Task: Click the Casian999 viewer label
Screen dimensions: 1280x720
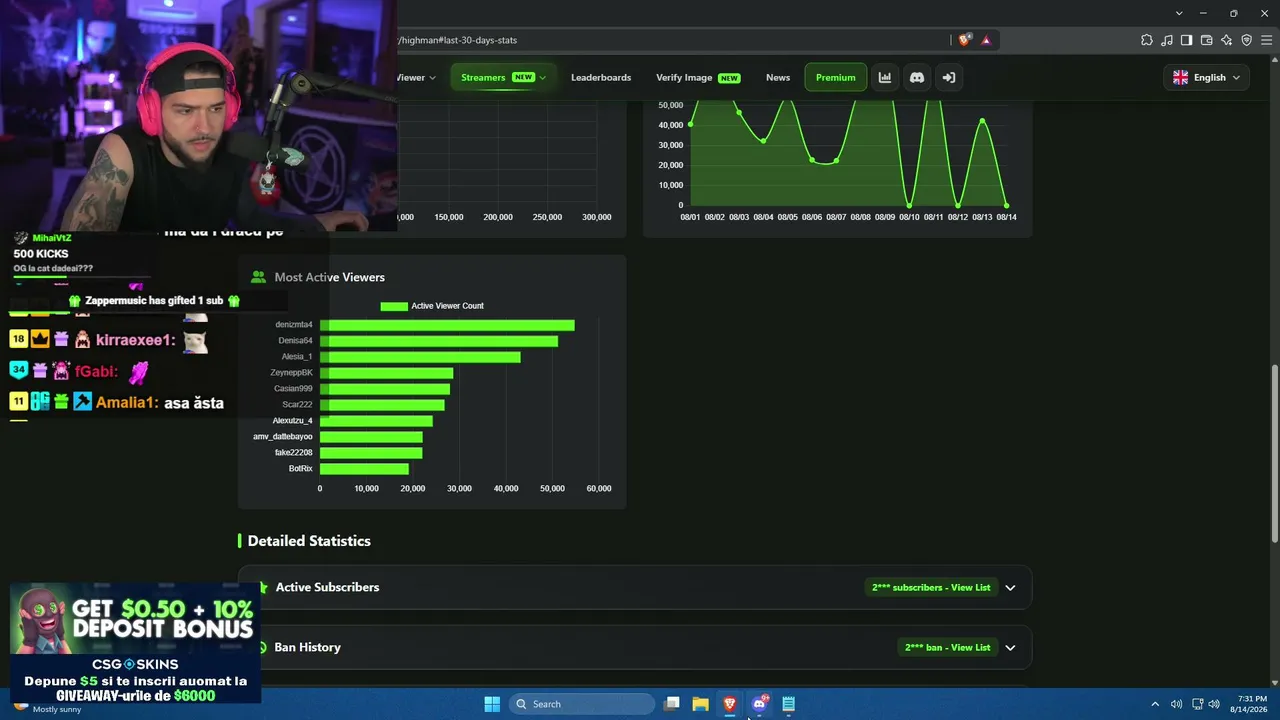Action: pyautogui.click(x=293, y=389)
